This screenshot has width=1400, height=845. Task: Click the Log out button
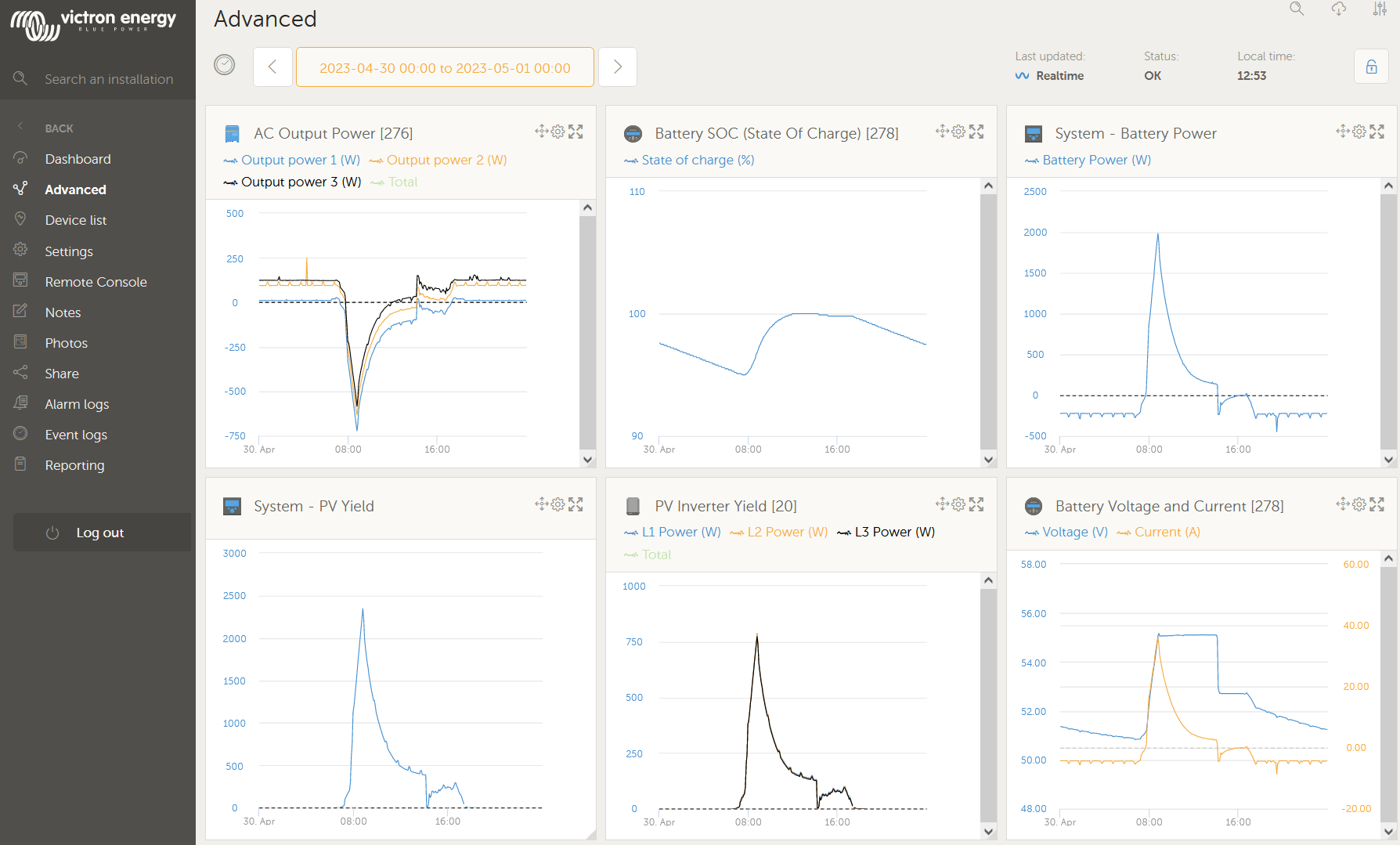tap(102, 533)
